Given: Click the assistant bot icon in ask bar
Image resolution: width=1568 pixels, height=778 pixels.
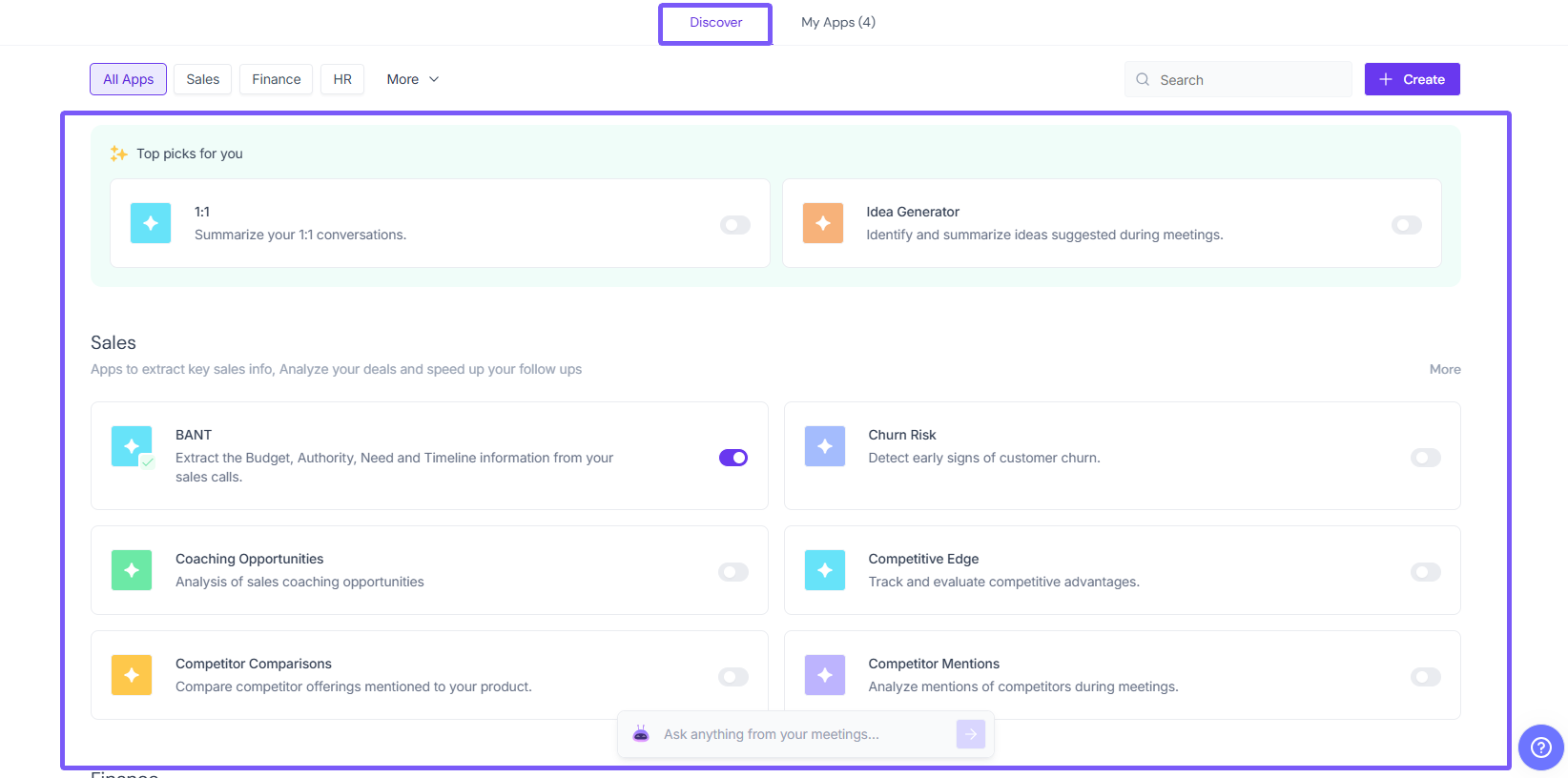Looking at the screenshot, I should click(x=641, y=734).
